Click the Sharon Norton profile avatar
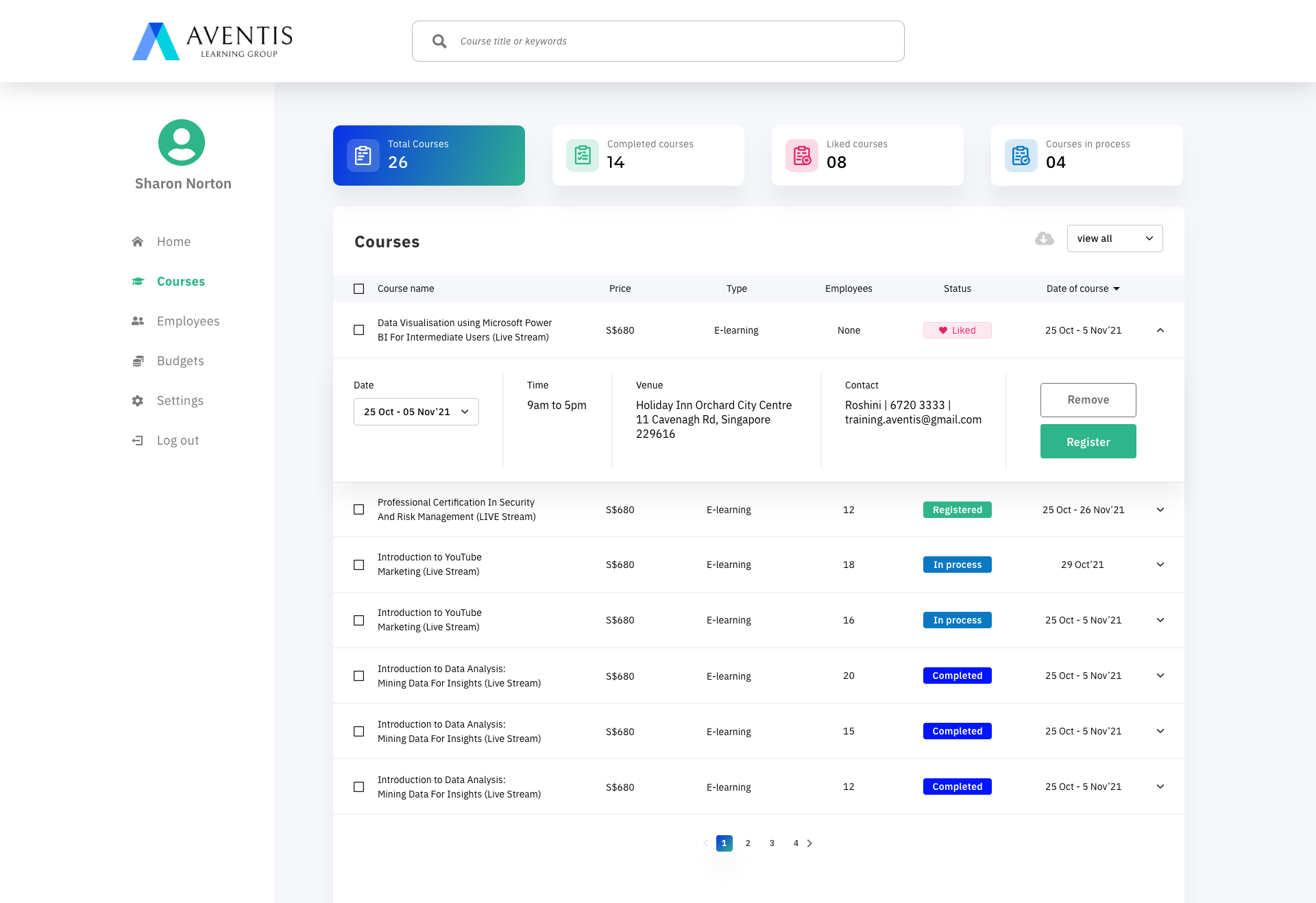 click(x=182, y=143)
